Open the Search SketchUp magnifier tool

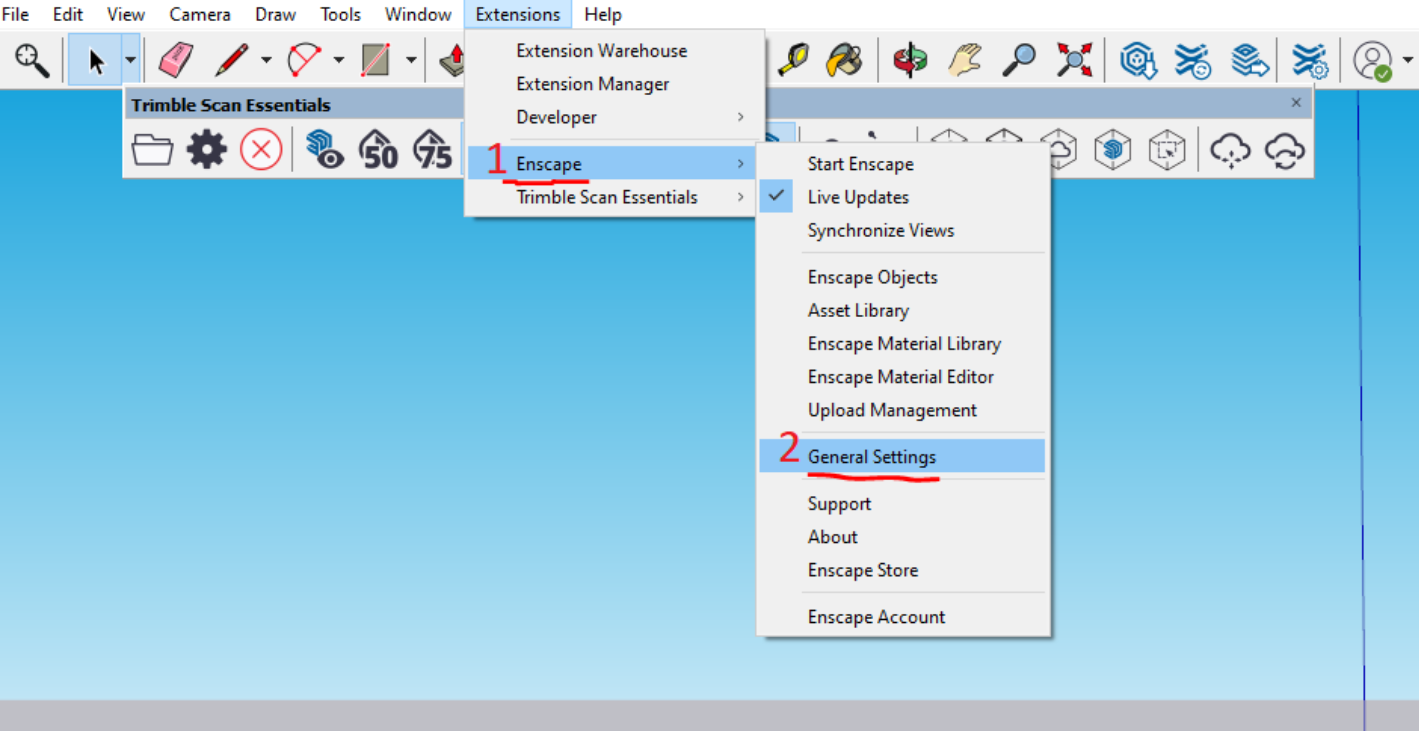pyautogui.click(x=32, y=60)
